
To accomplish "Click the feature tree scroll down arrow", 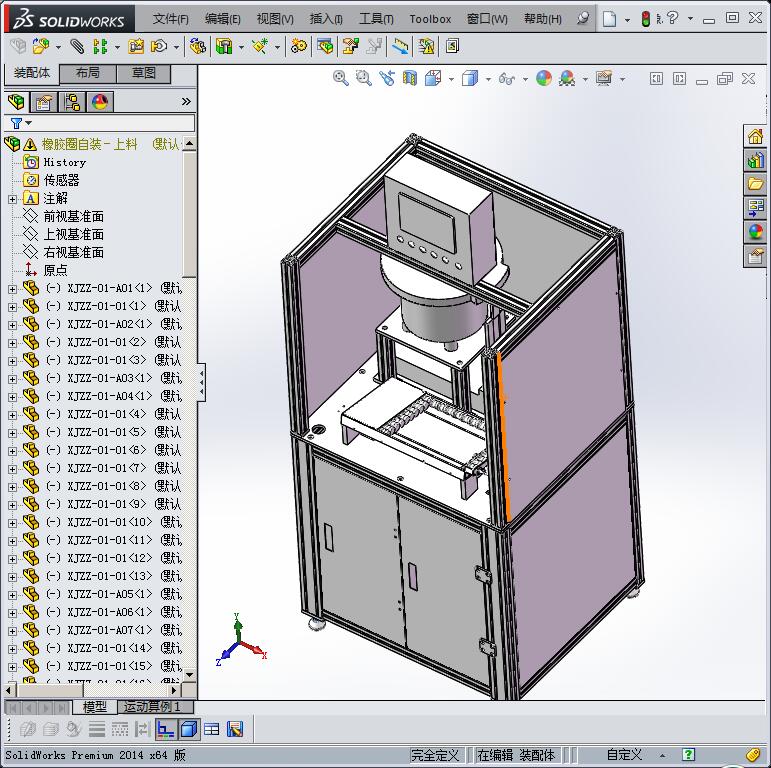I will pos(189,675).
